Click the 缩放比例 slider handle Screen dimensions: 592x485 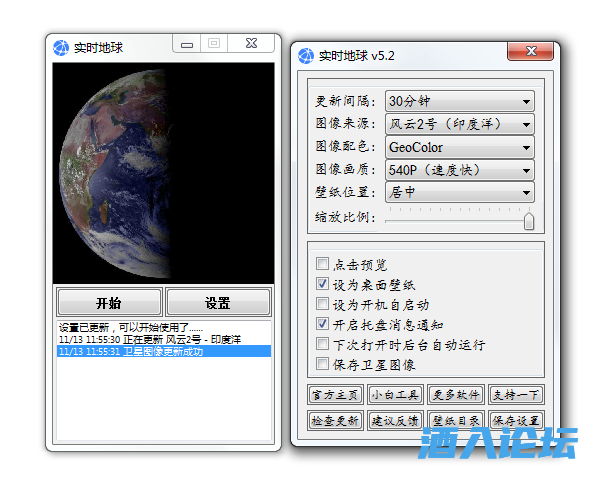click(x=529, y=221)
